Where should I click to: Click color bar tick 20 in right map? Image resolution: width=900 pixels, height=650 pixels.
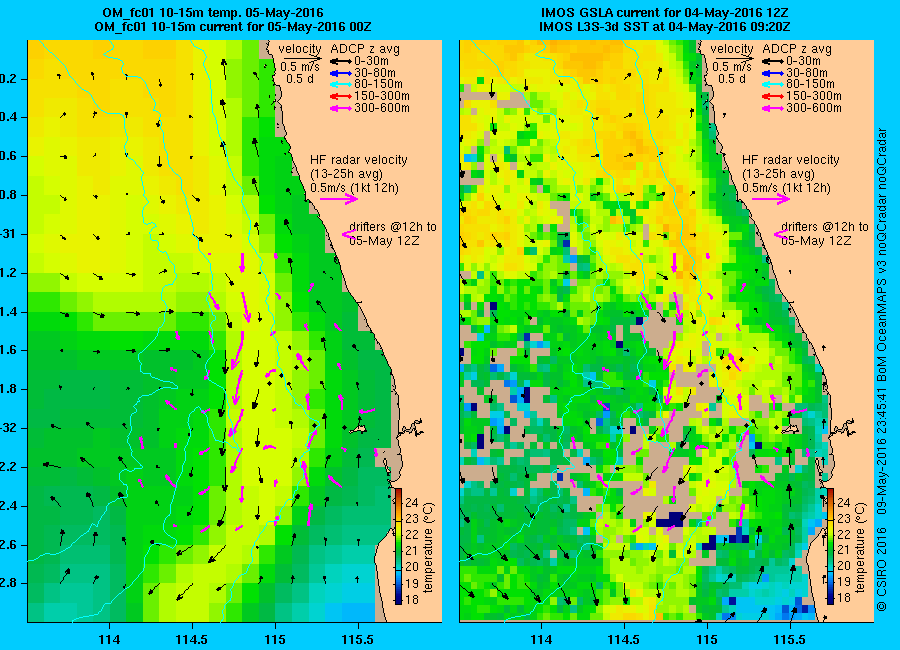(x=844, y=566)
